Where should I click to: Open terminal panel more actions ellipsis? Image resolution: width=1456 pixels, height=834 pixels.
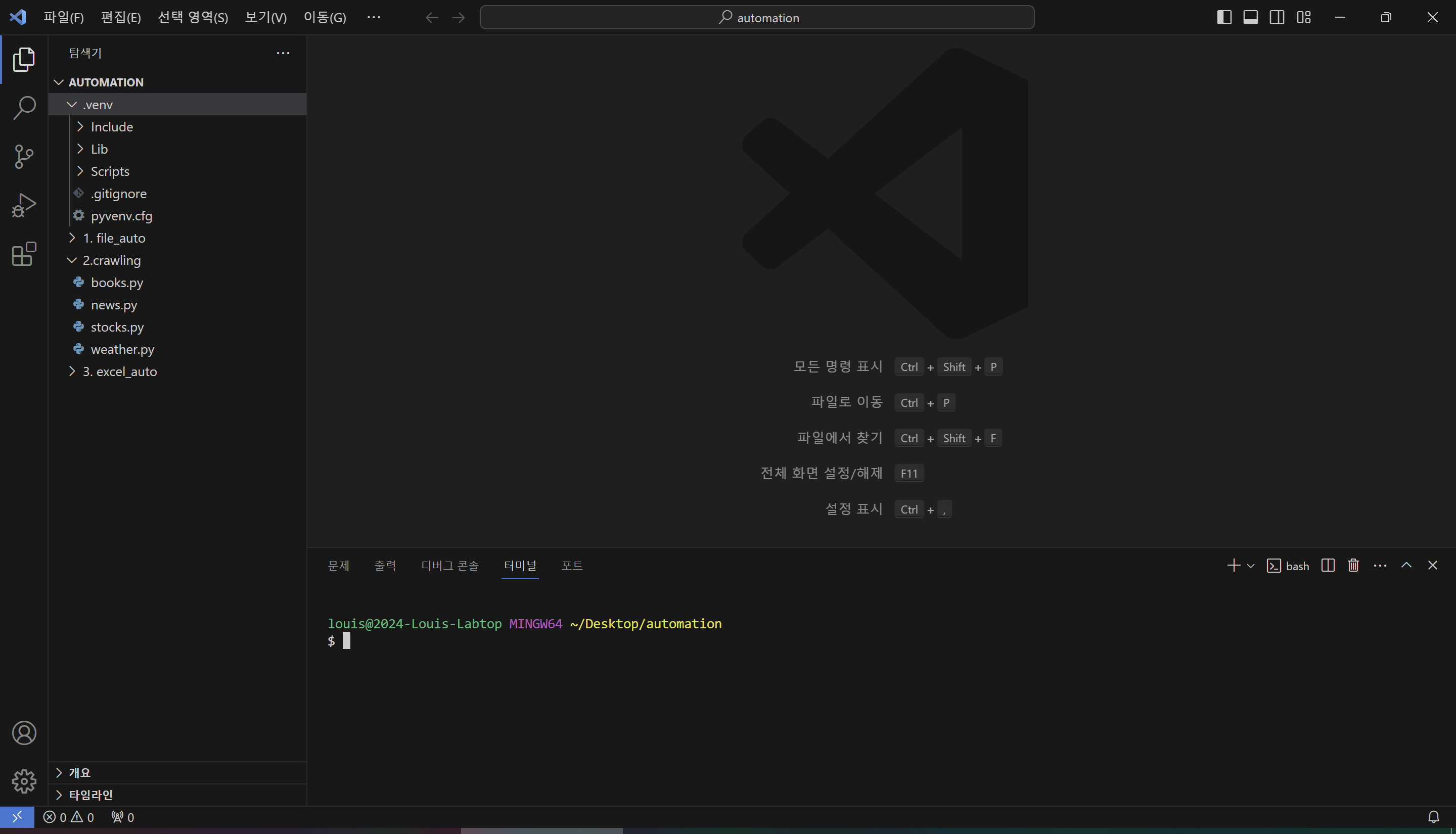click(1380, 566)
